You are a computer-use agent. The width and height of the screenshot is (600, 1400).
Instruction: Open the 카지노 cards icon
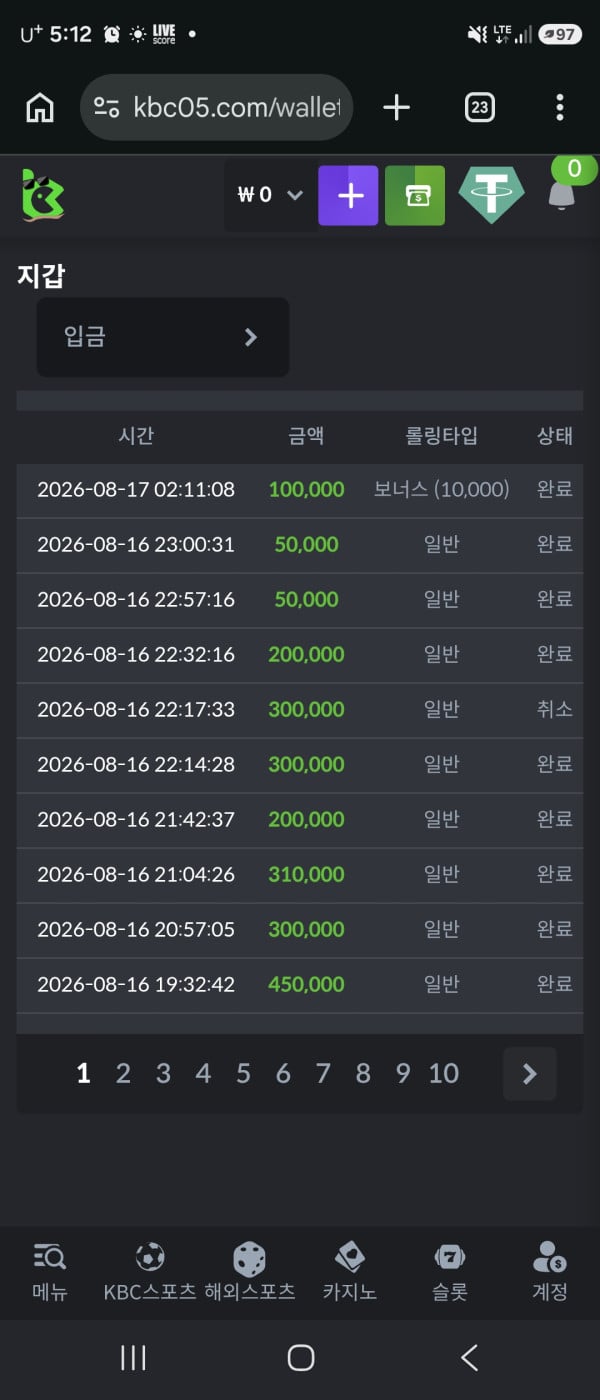pyautogui.click(x=350, y=1257)
